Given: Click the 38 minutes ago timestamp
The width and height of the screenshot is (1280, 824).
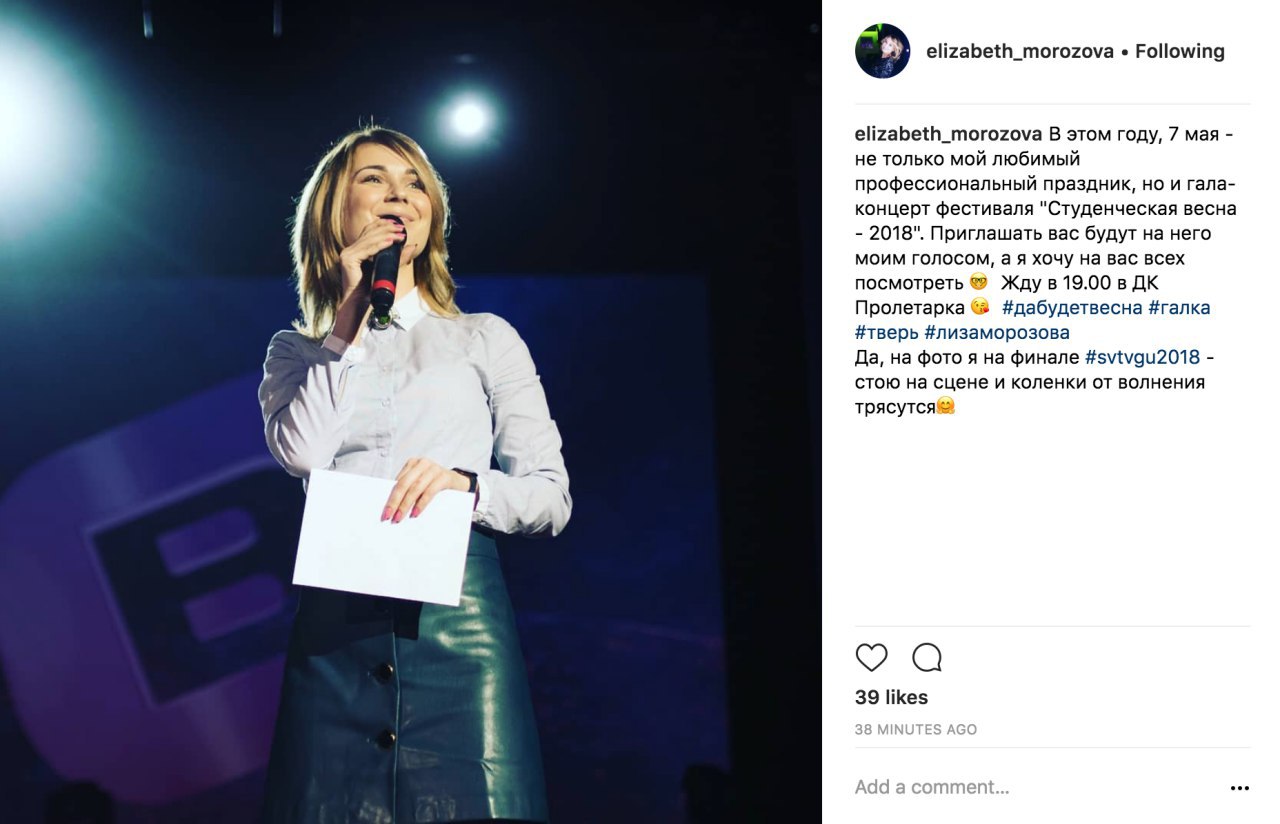Looking at the screenshot, I should (x=916, y=730).
